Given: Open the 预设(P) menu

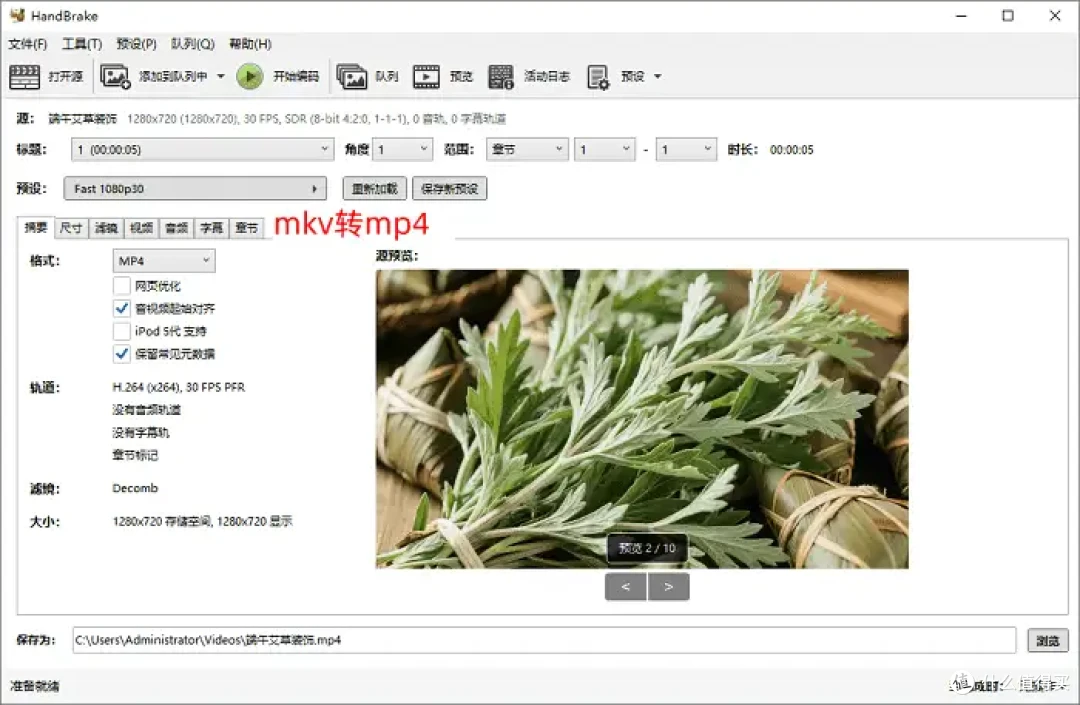Looking at the screenshot, I should [x=136, y=44].
